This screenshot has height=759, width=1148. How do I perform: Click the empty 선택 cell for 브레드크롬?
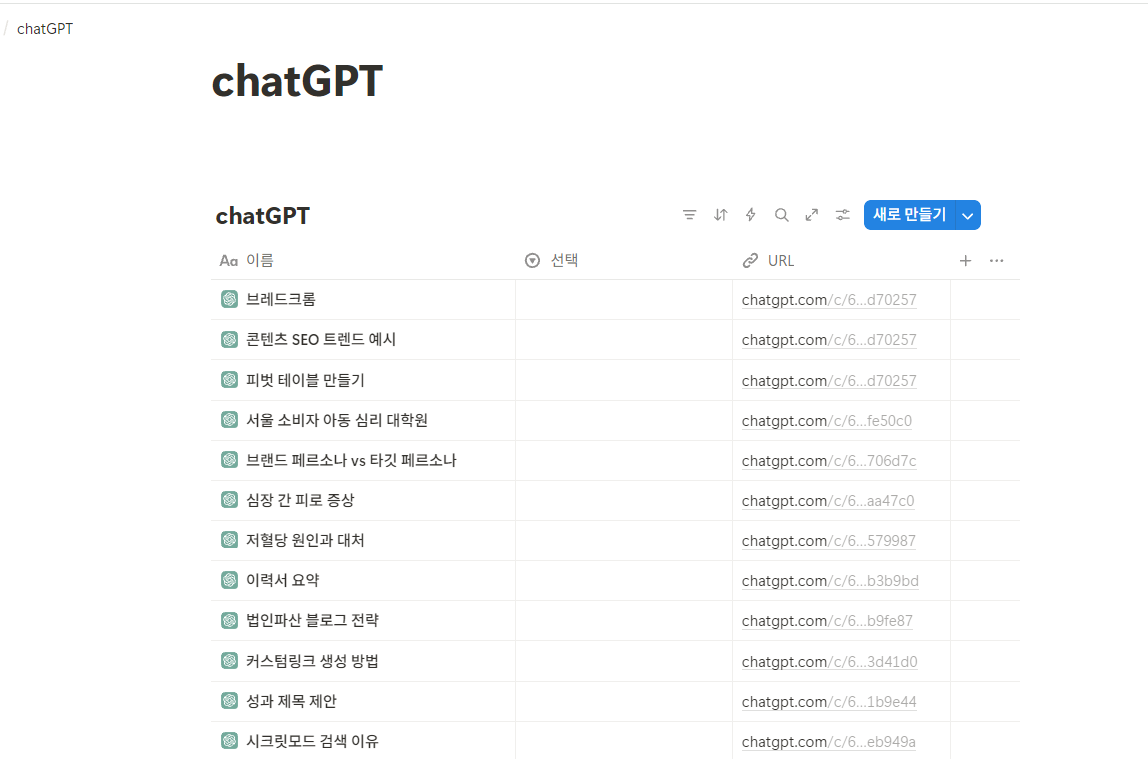[x=623, y=299]
